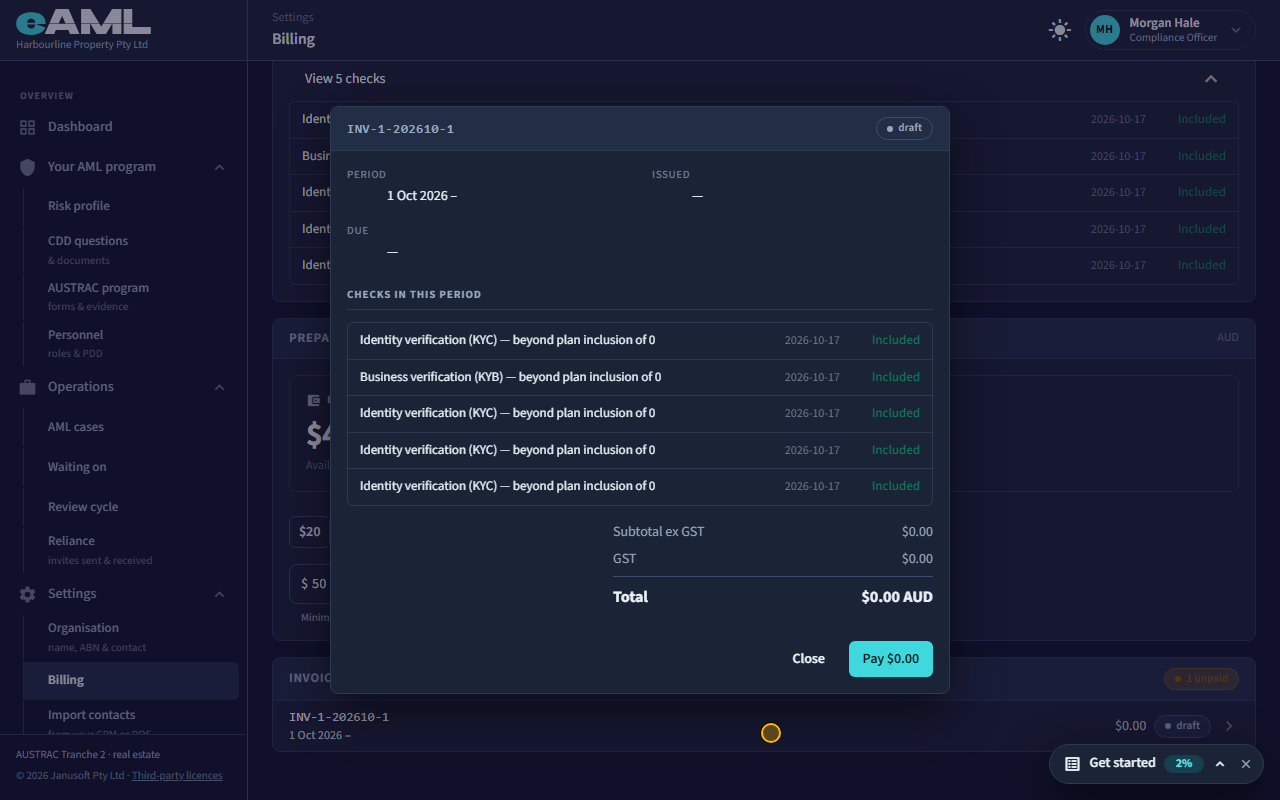Click the Pay $0.00 button
This screenshot has width=1280, height=800.
891,659
